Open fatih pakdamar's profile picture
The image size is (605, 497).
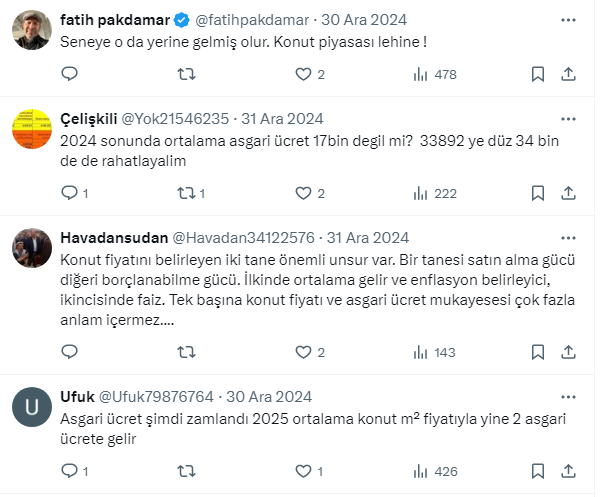pos(31,30)
